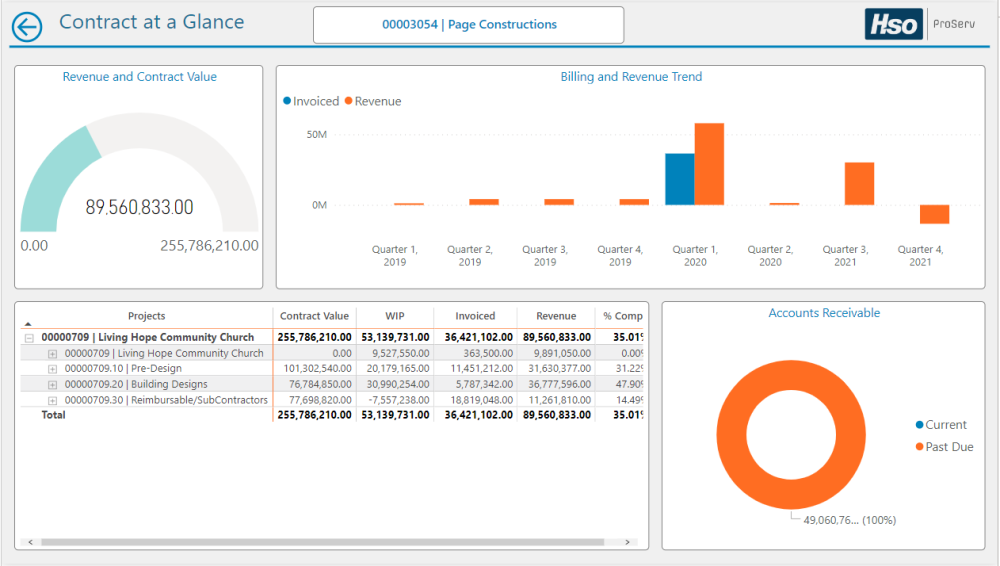This screenshot has height=566, width=1000.
Task: Click the orange Accounts Receivable donut ring
Action: [730, 435]
